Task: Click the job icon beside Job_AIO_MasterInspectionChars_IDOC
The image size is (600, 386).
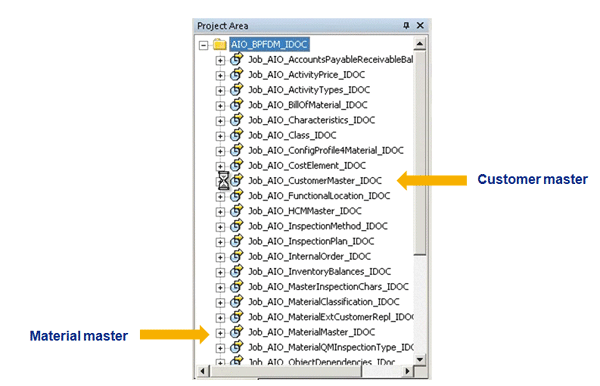Action: pos(236,286)
